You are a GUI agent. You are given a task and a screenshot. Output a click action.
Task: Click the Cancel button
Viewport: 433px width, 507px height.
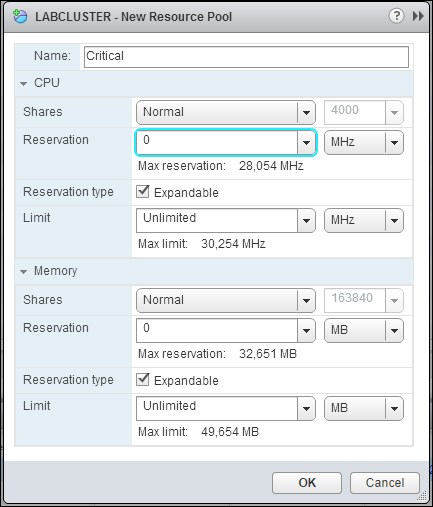point(385,483)
